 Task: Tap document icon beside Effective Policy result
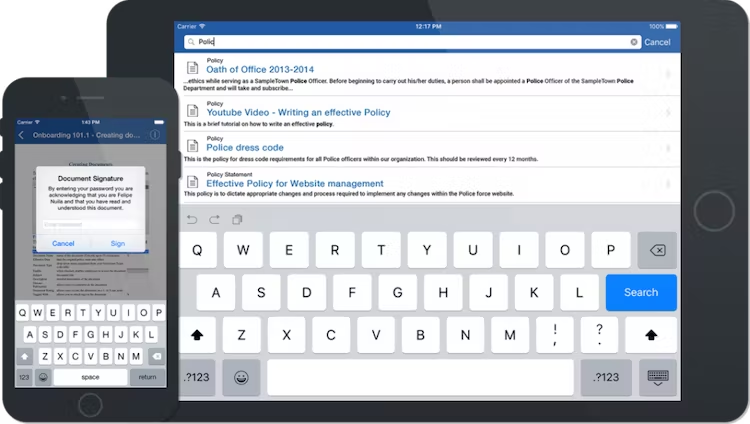[x=192, y=181]
